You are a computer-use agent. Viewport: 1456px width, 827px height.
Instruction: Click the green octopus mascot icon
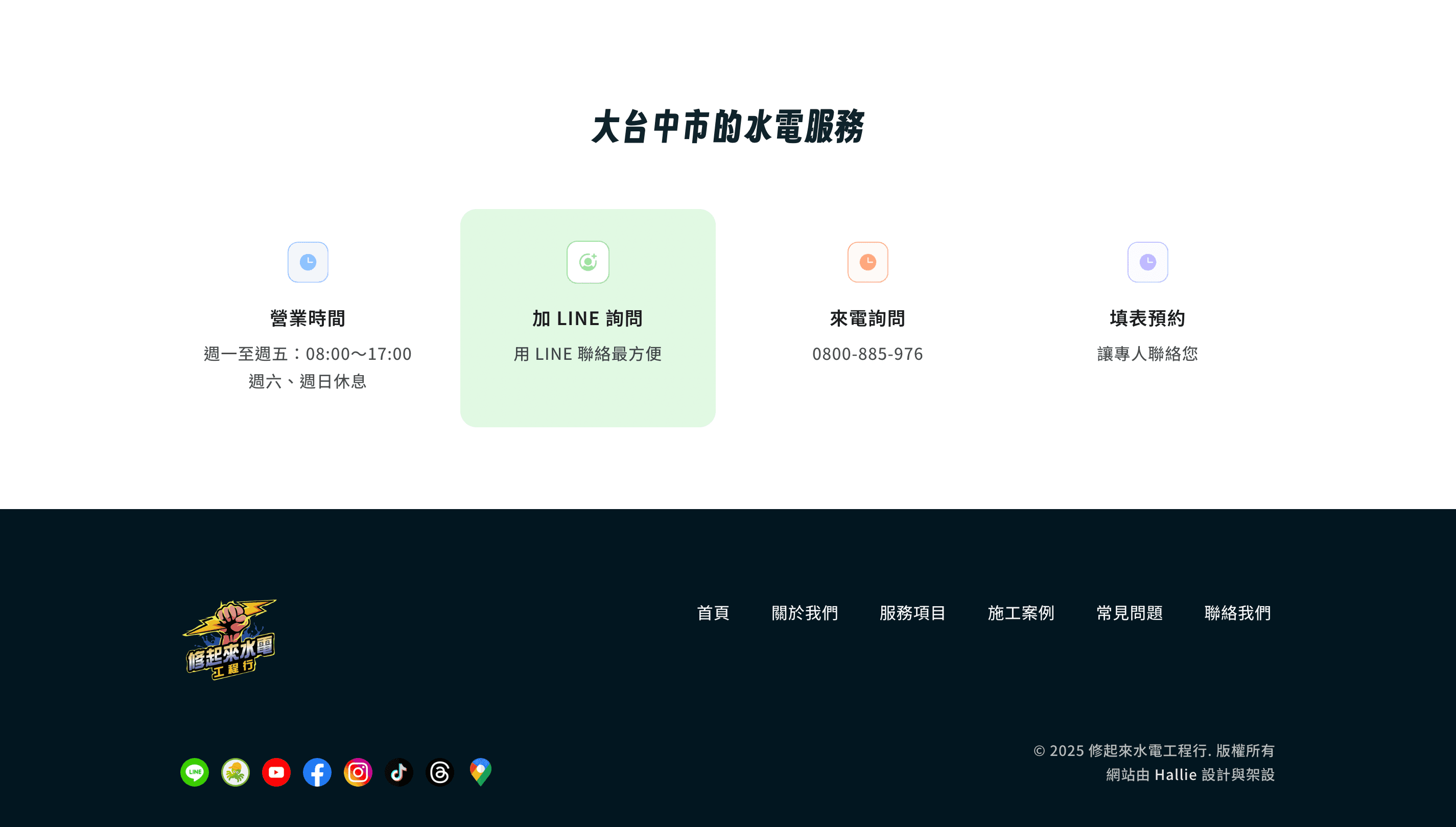tap(235, 772)
